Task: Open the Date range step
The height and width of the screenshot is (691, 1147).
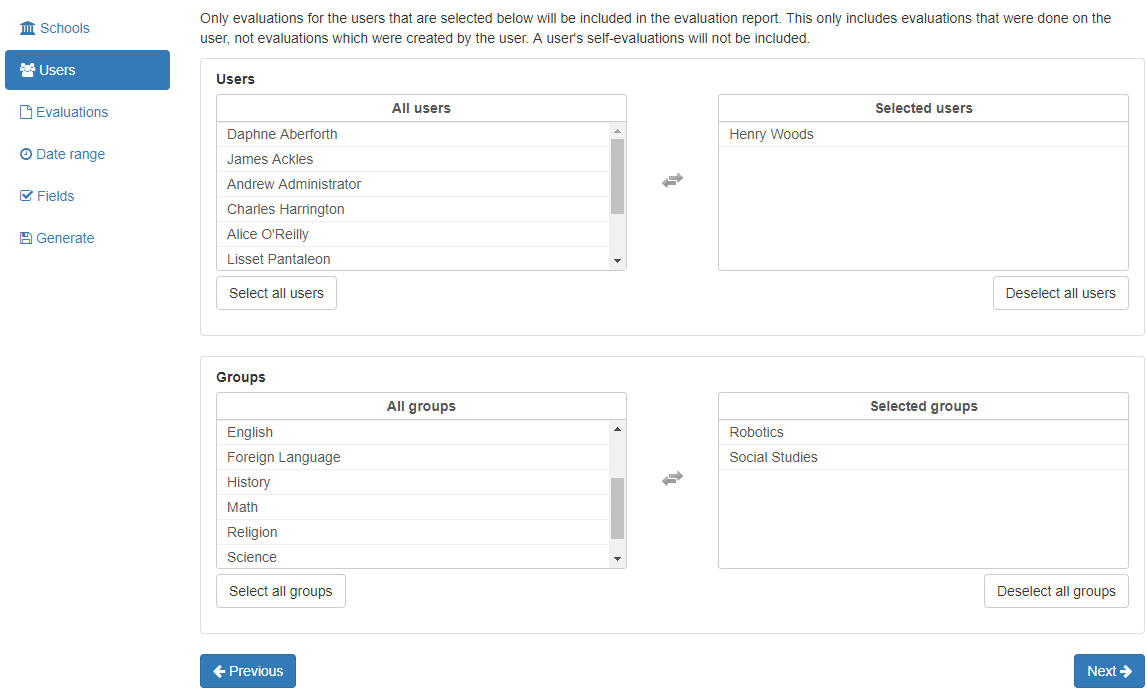Action: tap(62, 154)
